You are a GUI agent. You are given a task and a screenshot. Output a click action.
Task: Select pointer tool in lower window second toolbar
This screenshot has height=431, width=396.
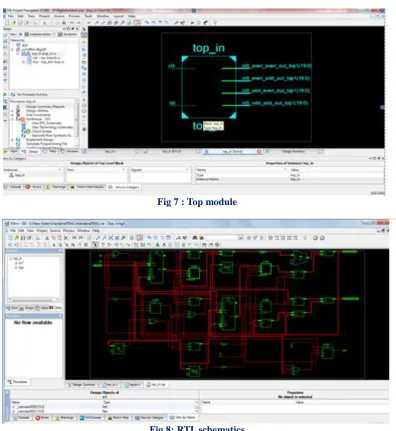coord(95,245)
